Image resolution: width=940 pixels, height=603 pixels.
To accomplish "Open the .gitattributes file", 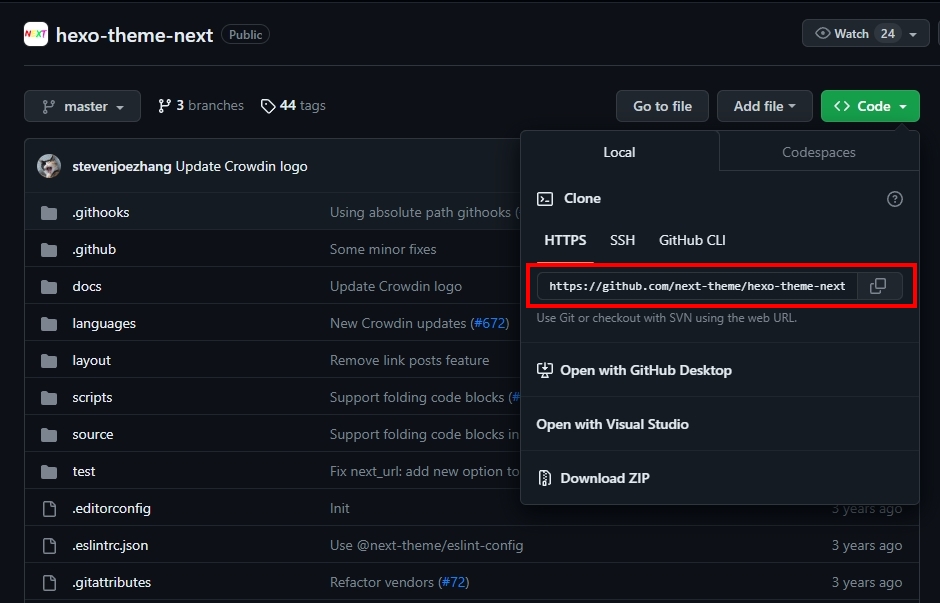I will 112,582.
